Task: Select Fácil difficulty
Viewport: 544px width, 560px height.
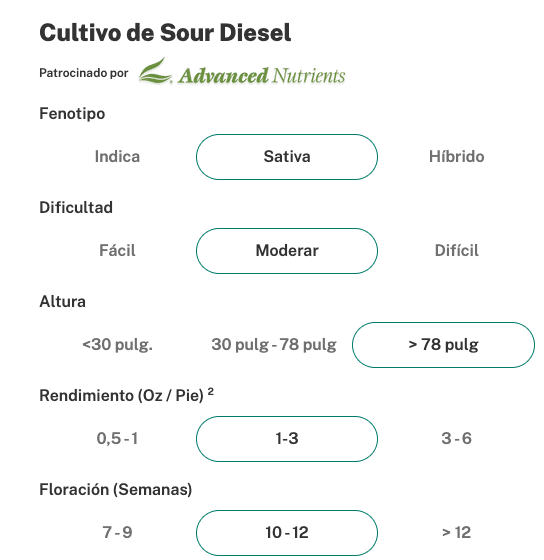Action: point(117,251)
